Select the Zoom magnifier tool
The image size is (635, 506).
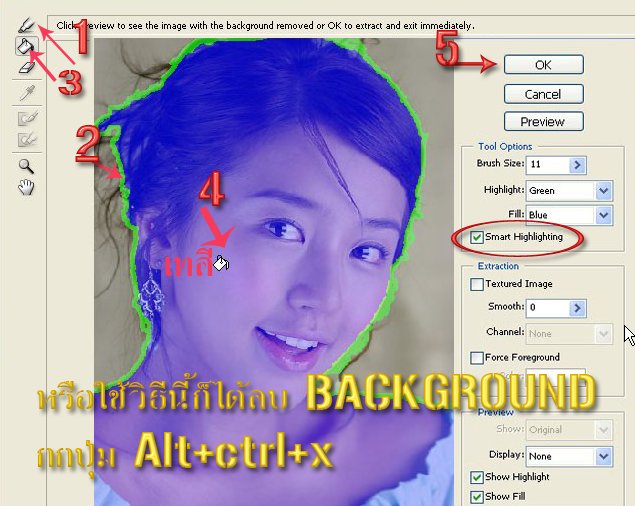(26, 166)
